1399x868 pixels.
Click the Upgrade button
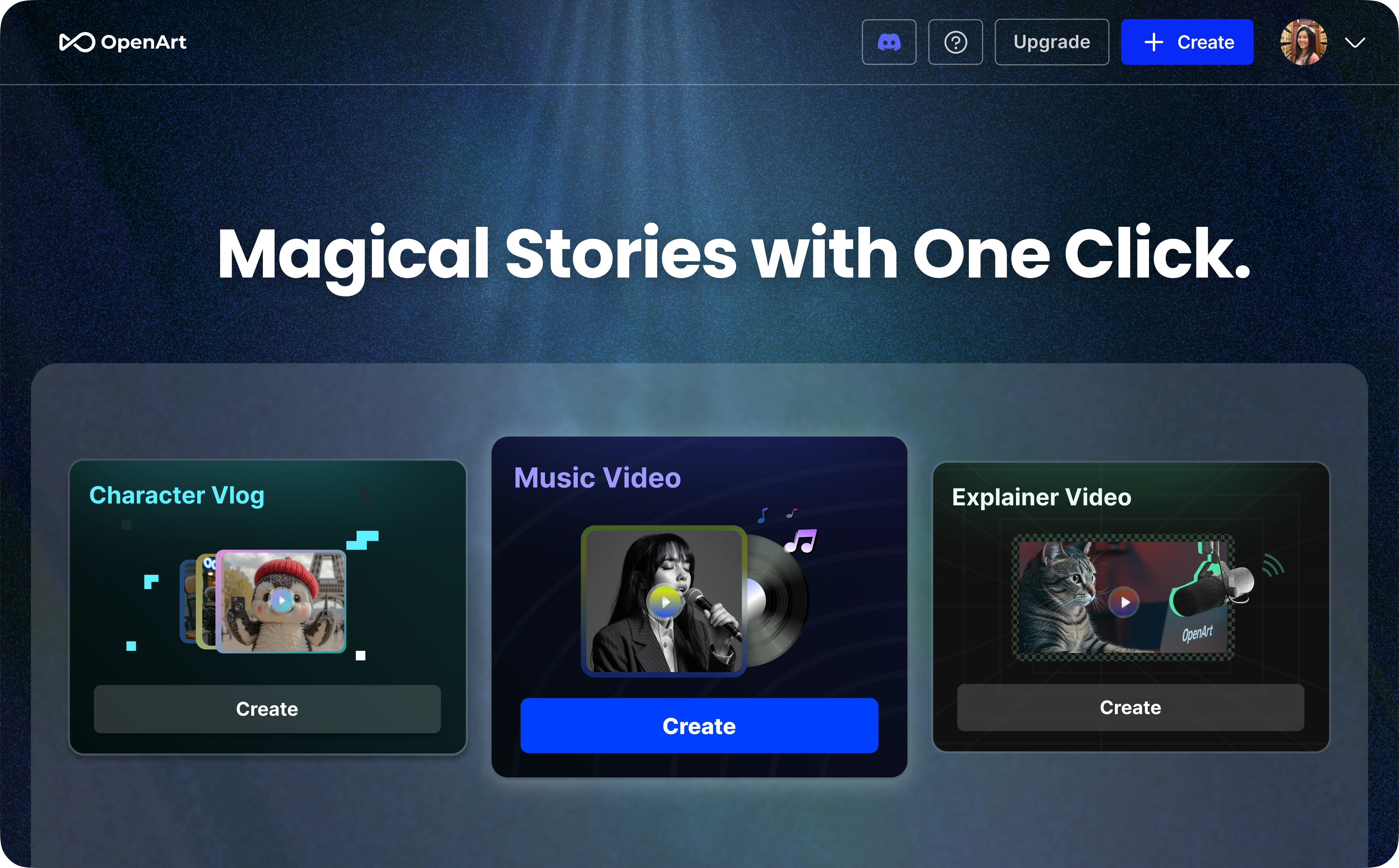(x=1051, y=42)
